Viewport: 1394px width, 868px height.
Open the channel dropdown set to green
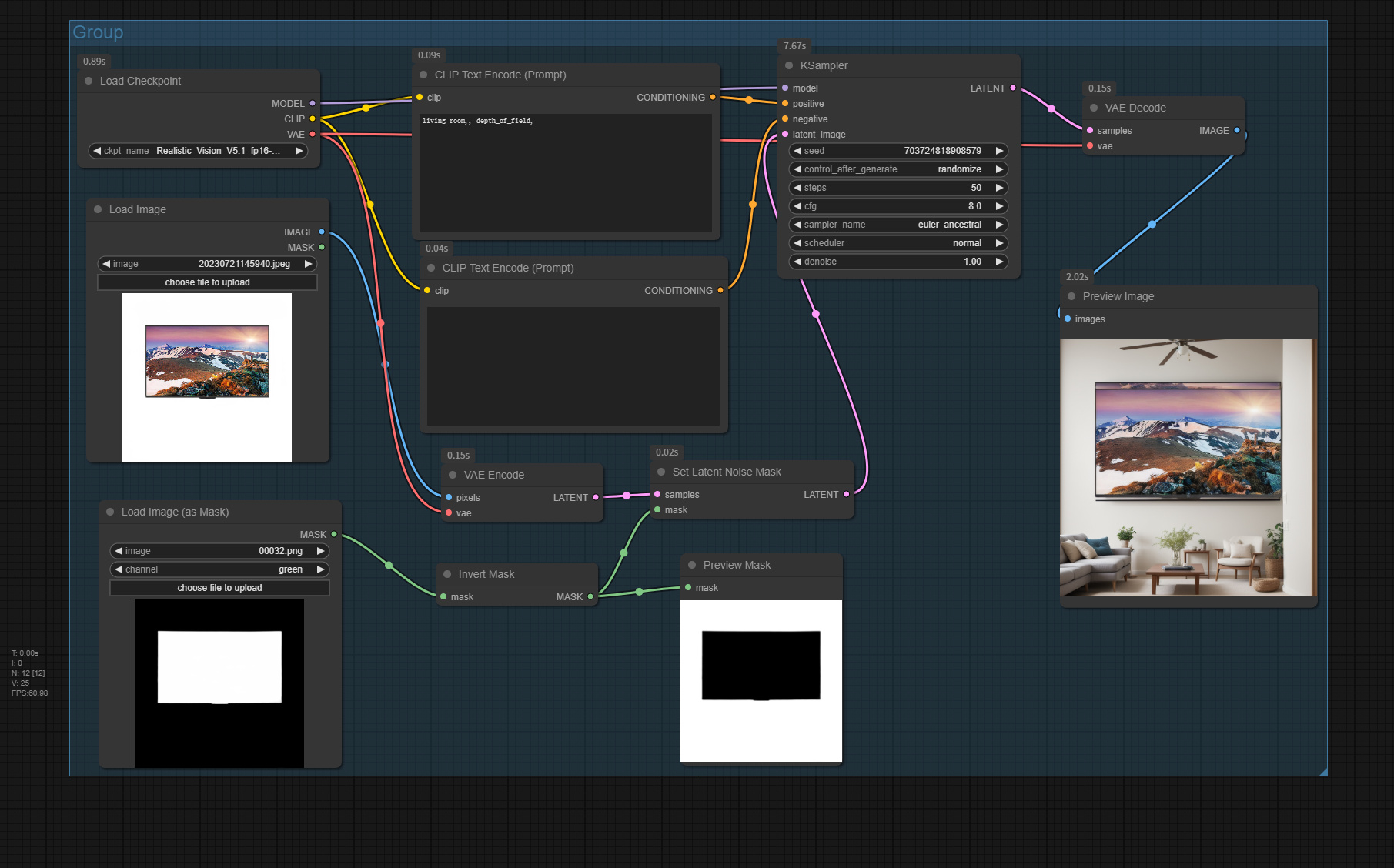(219, 569)
